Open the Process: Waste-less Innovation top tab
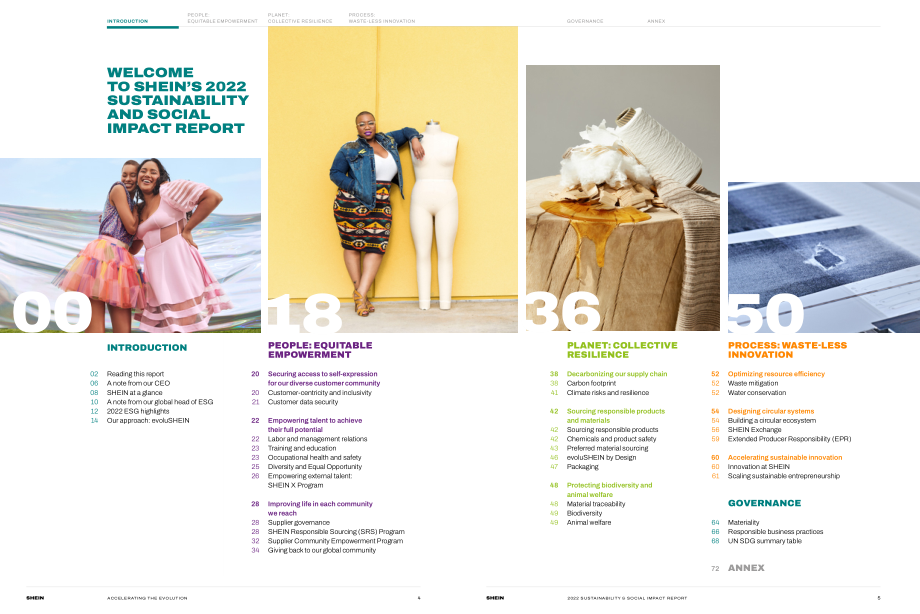The height and width of the screenshot is (614, 920). click(381, 18)
